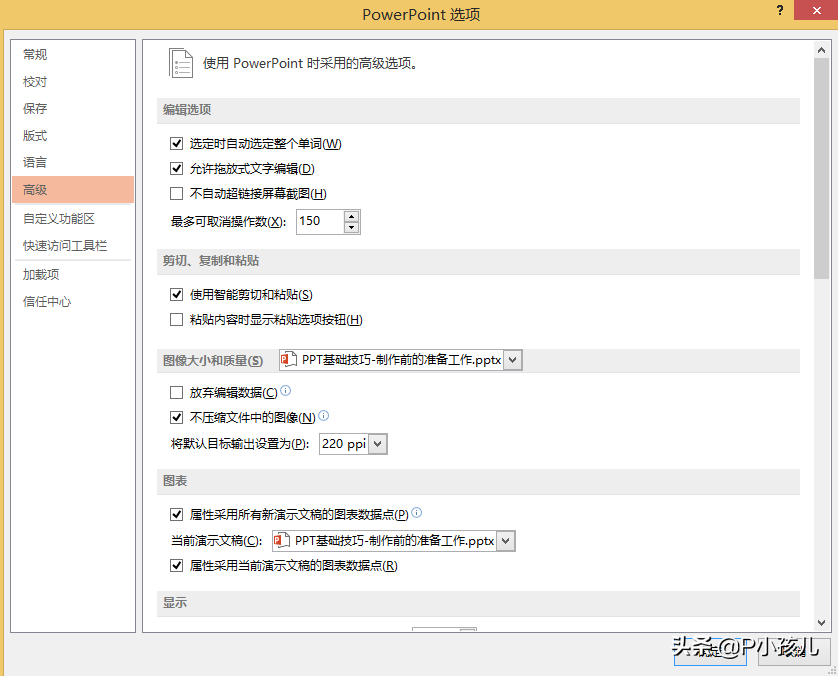This screenshot has height=676, width=838.
Task: Increase the maximum undo count with up arrow
Action: pyautogui.click(x=351, y=216)
